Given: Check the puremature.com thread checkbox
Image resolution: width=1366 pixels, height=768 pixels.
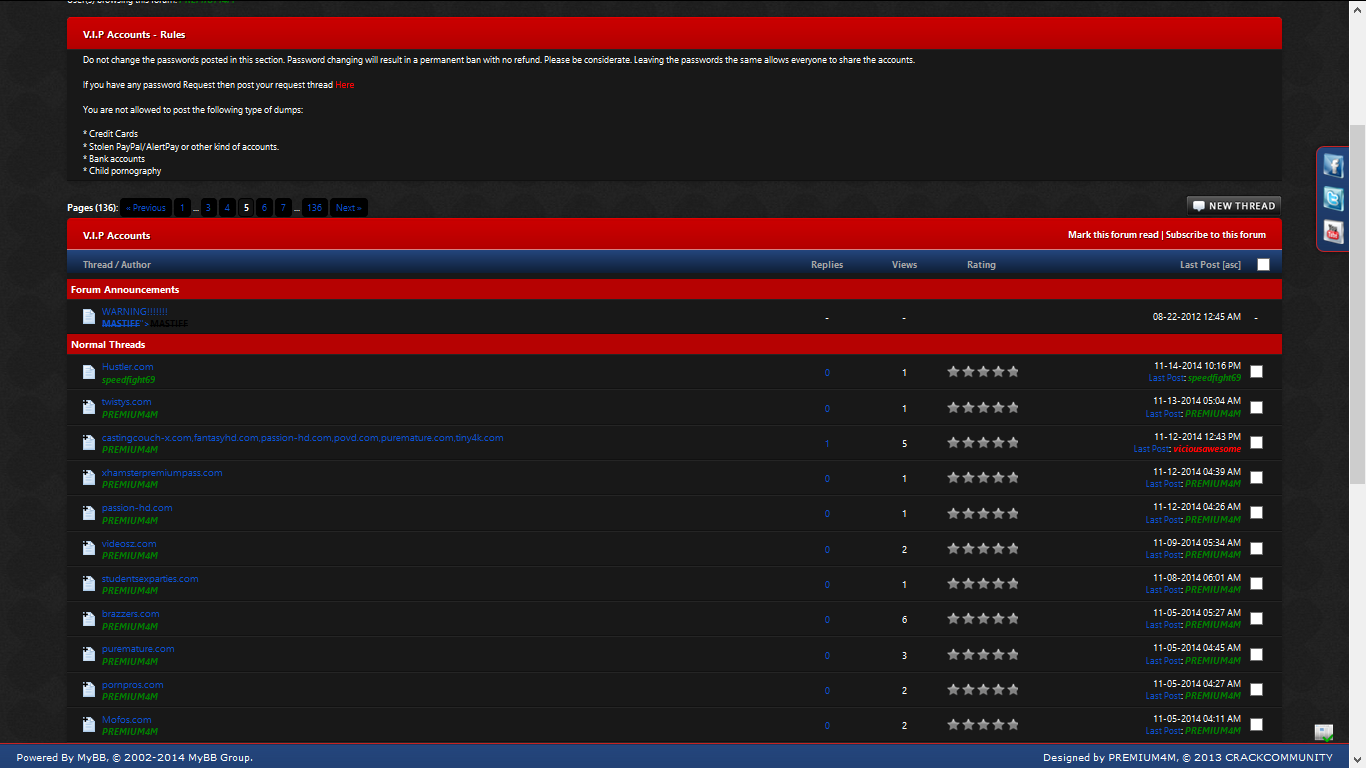Looking at the screenshot, I should click(1256, 654).
